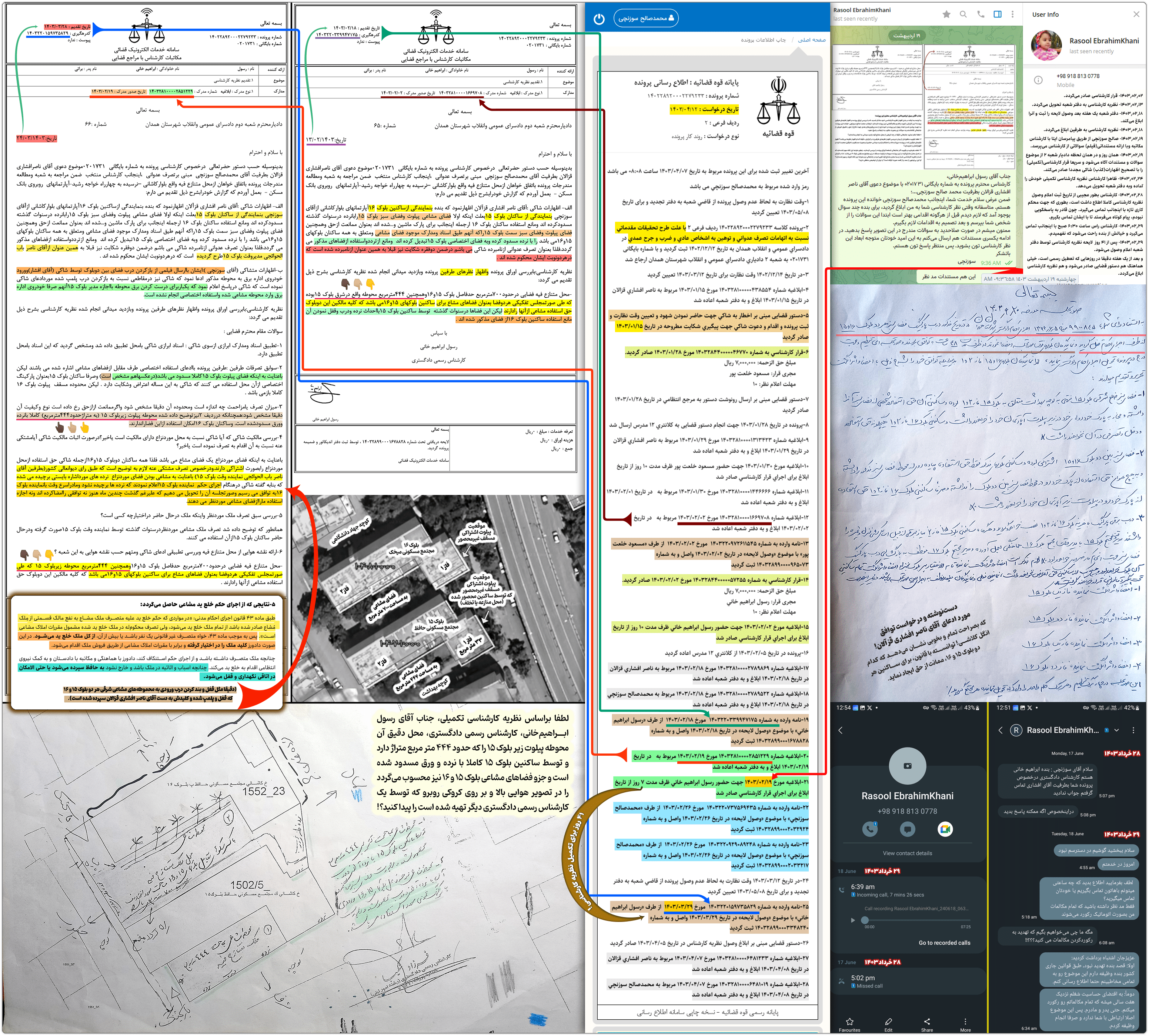The image size is (1149, 1036).
Task: Click the call recording progress slider knob
Action: click(865, 920)
